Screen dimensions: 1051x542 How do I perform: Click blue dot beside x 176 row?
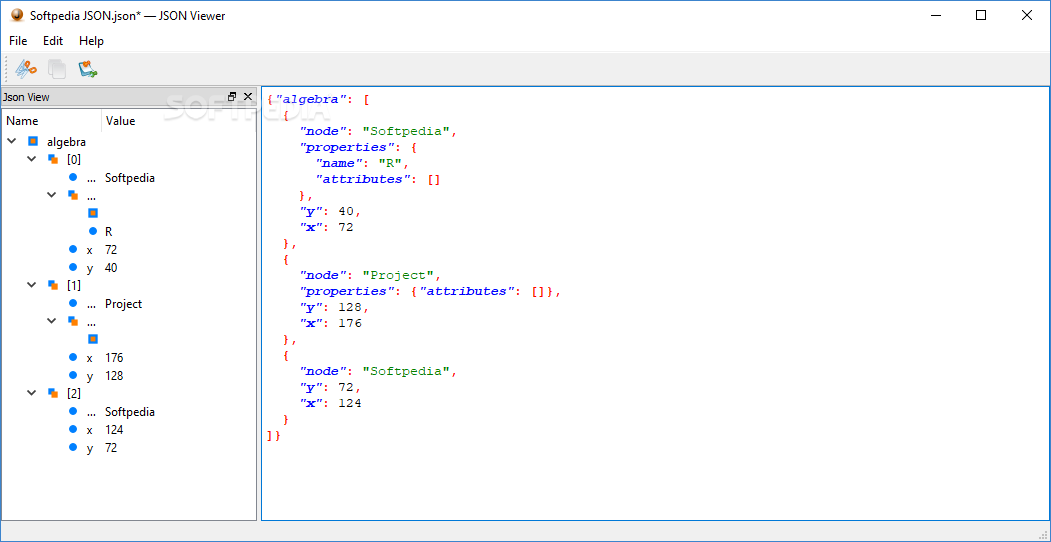(73, 357)
